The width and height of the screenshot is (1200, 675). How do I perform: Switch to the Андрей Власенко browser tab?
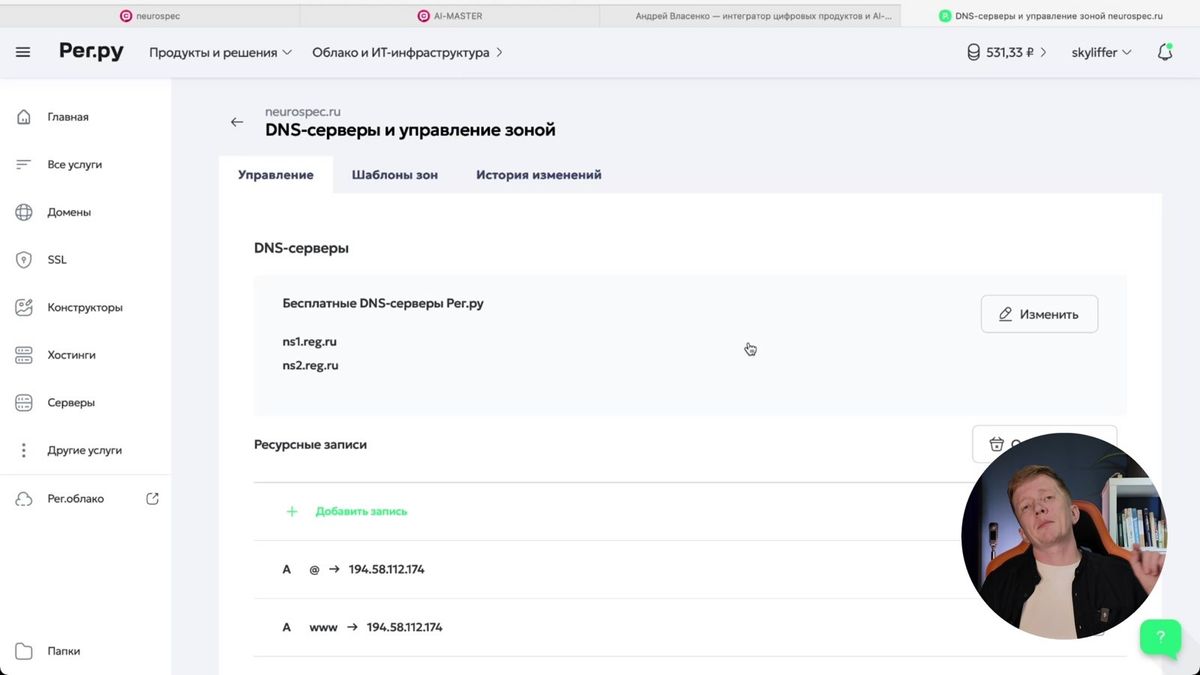[750, 16]
